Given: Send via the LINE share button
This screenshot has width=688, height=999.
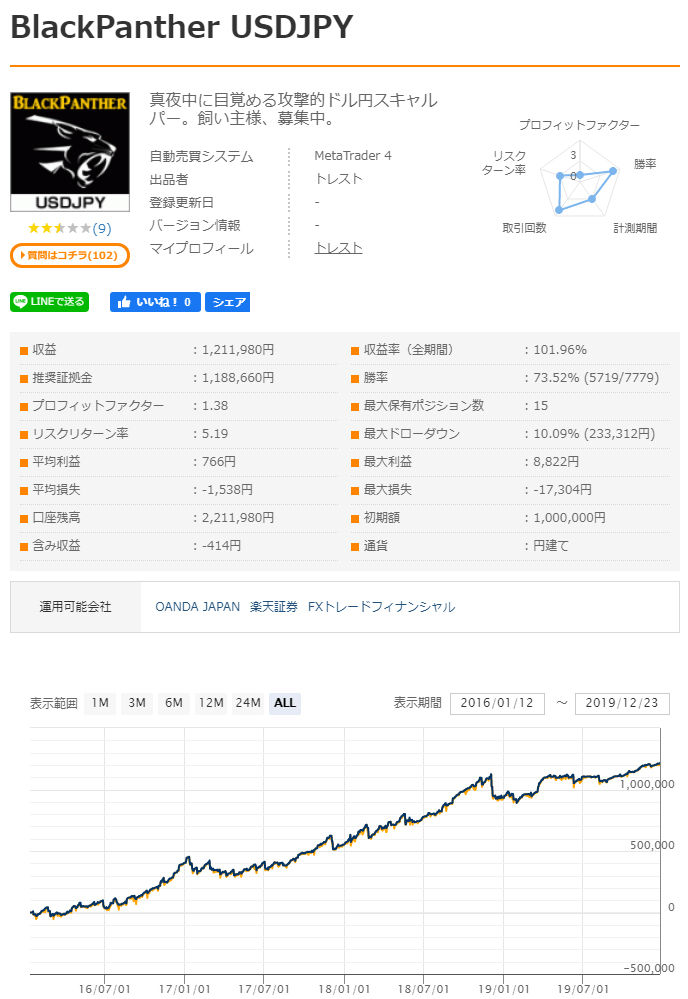Looking at the screenshot, I should tap(50, 302).
